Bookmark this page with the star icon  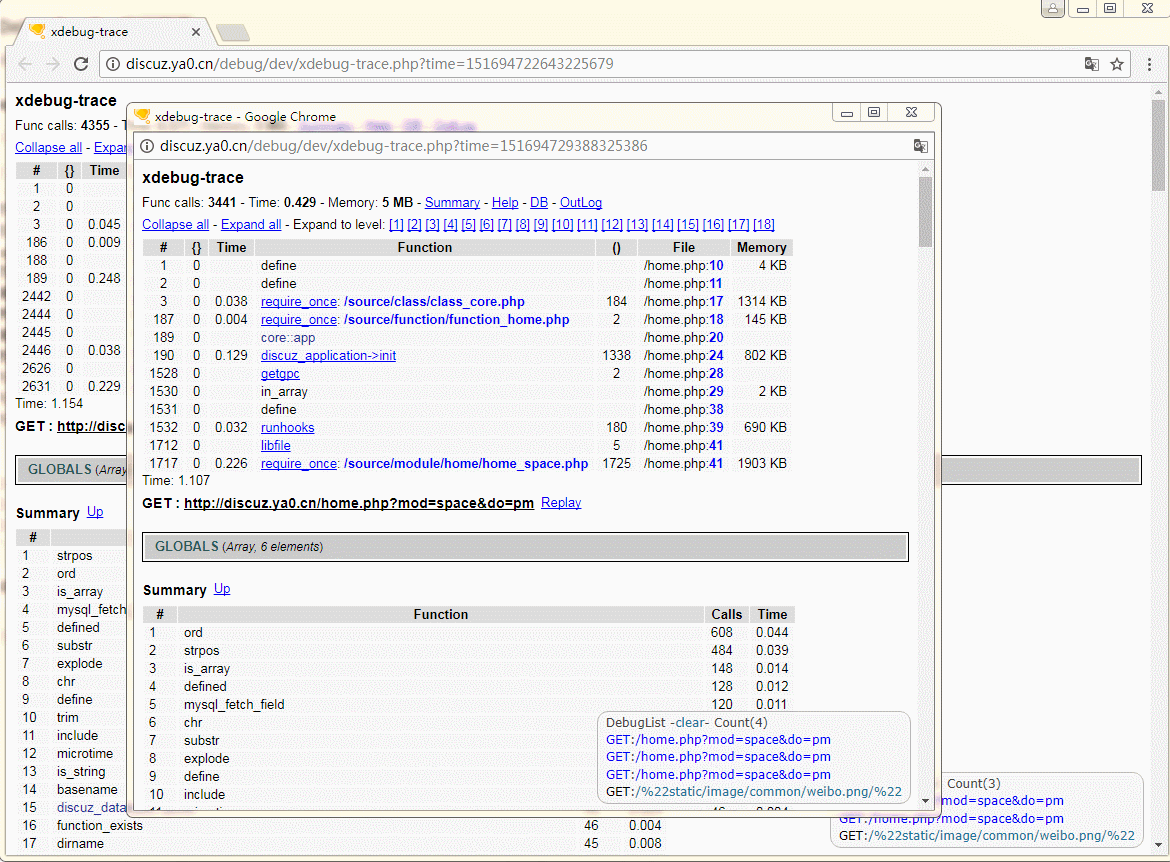[1117, 64]
